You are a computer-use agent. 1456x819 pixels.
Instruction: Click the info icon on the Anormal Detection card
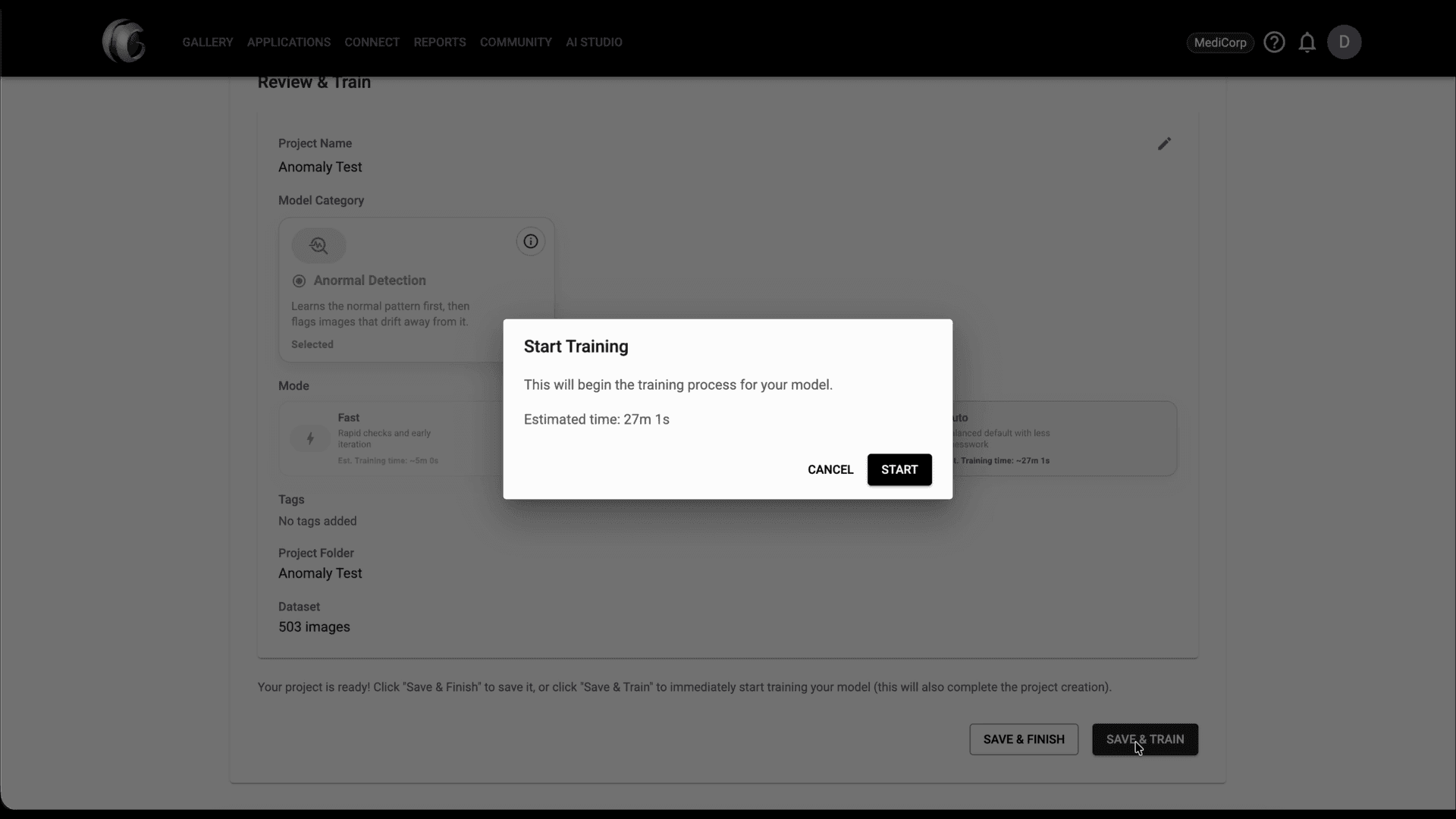[x=530, y=241]
